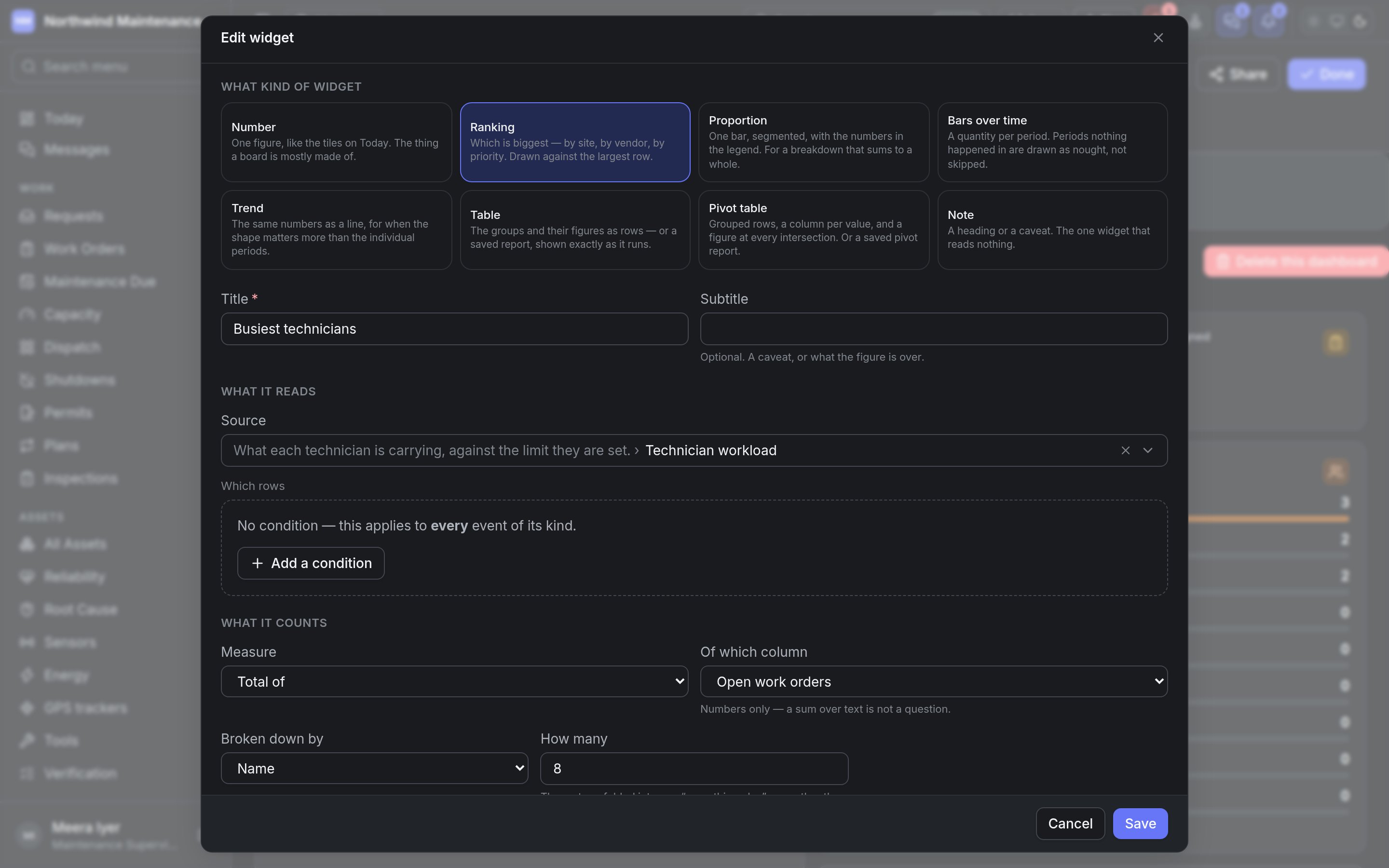Click the Search menu field in sidebar

point(106,67)
